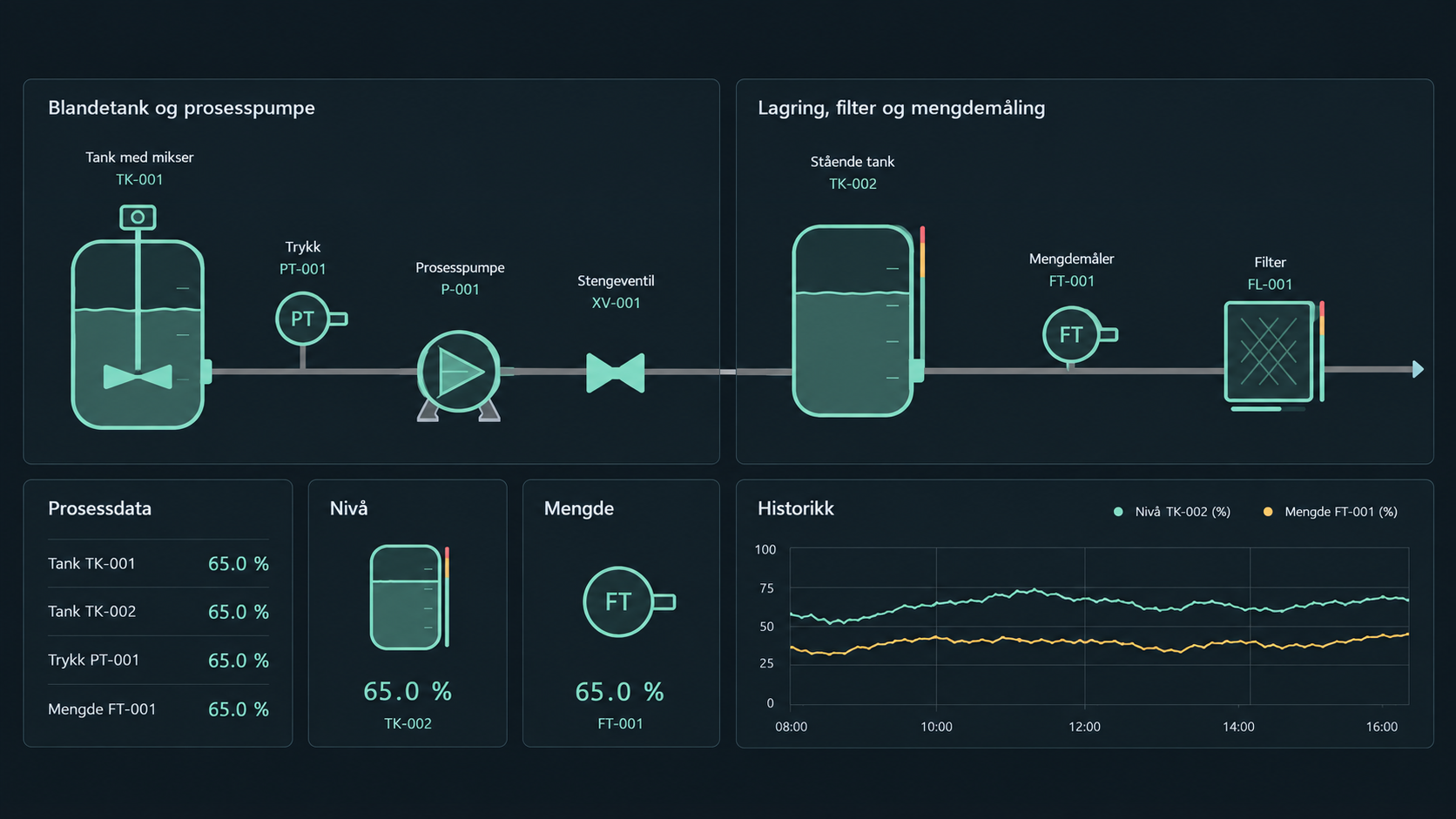Image resolution: width=1456 pixels, height=819 pixels.
Task: Click the FT-001 tag under Mengdemåler
Action: [1071, 281]
